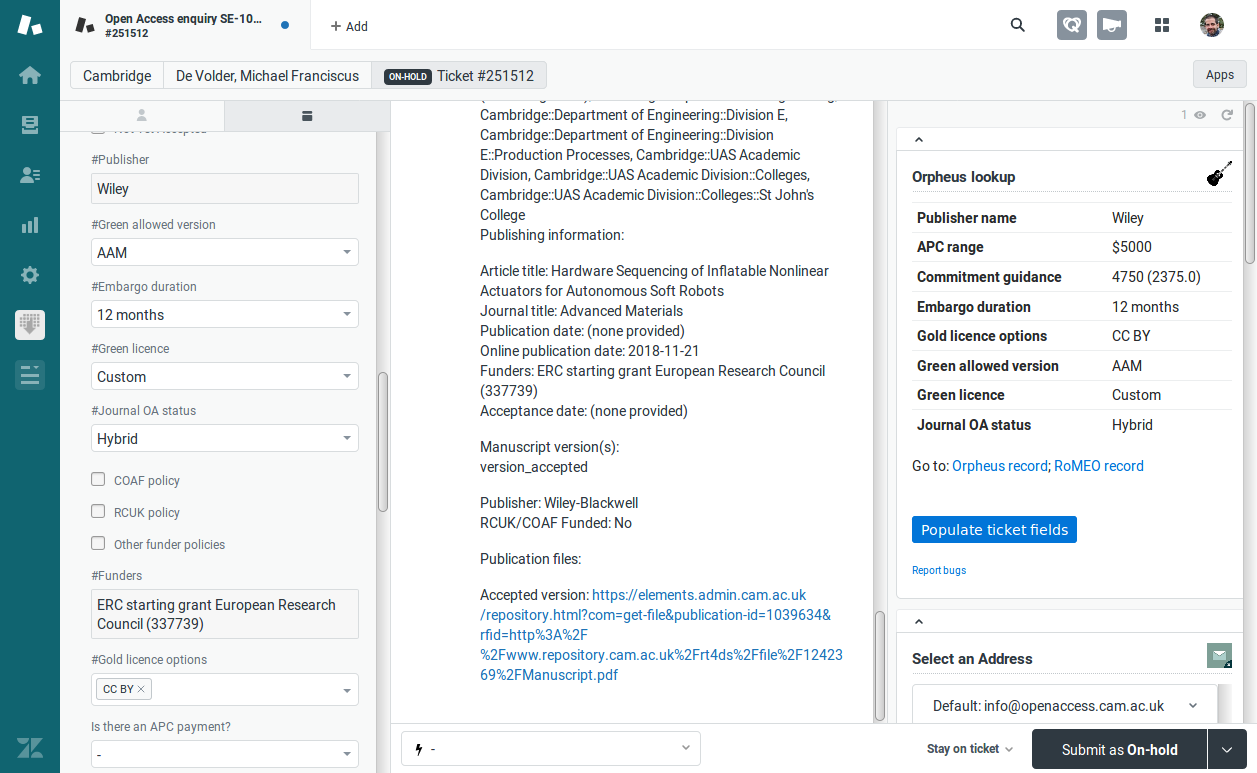Tick the RCUK policy checkbox
Viewport: 1257px width, 773px height.
pos(98,512)
